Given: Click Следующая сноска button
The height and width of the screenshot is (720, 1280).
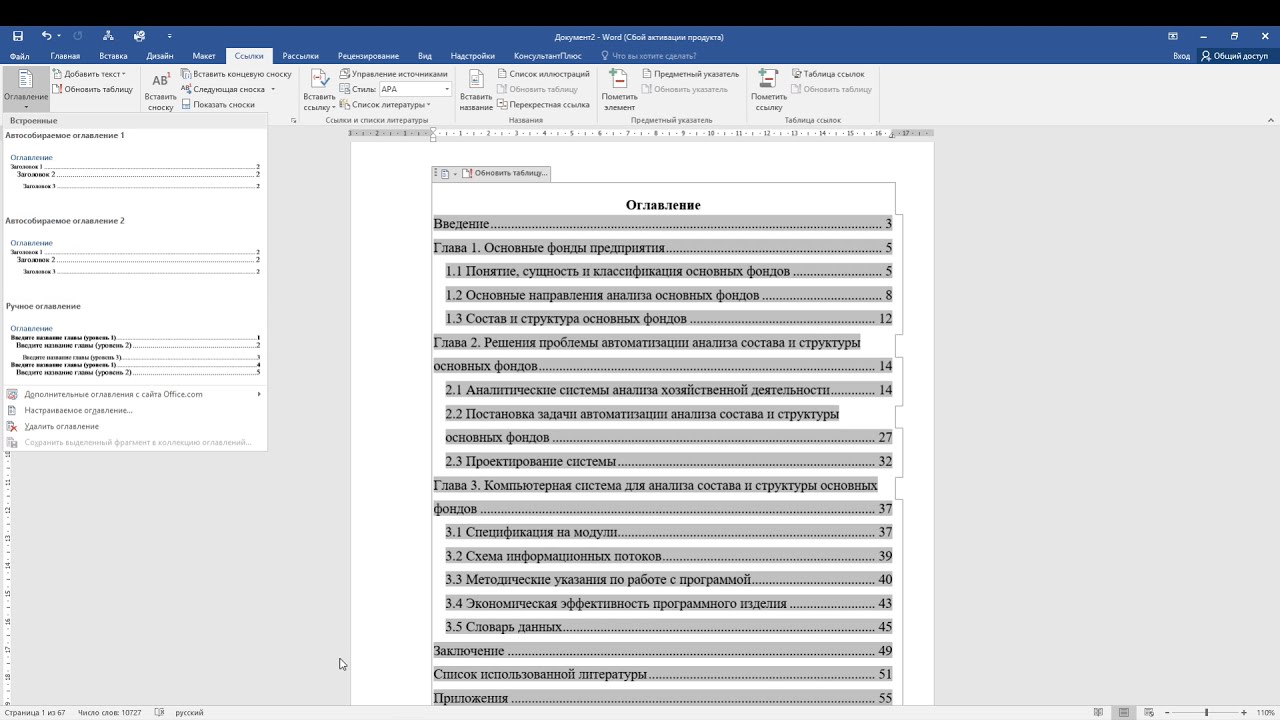Looking at the screenshot, I should [222, 89].
